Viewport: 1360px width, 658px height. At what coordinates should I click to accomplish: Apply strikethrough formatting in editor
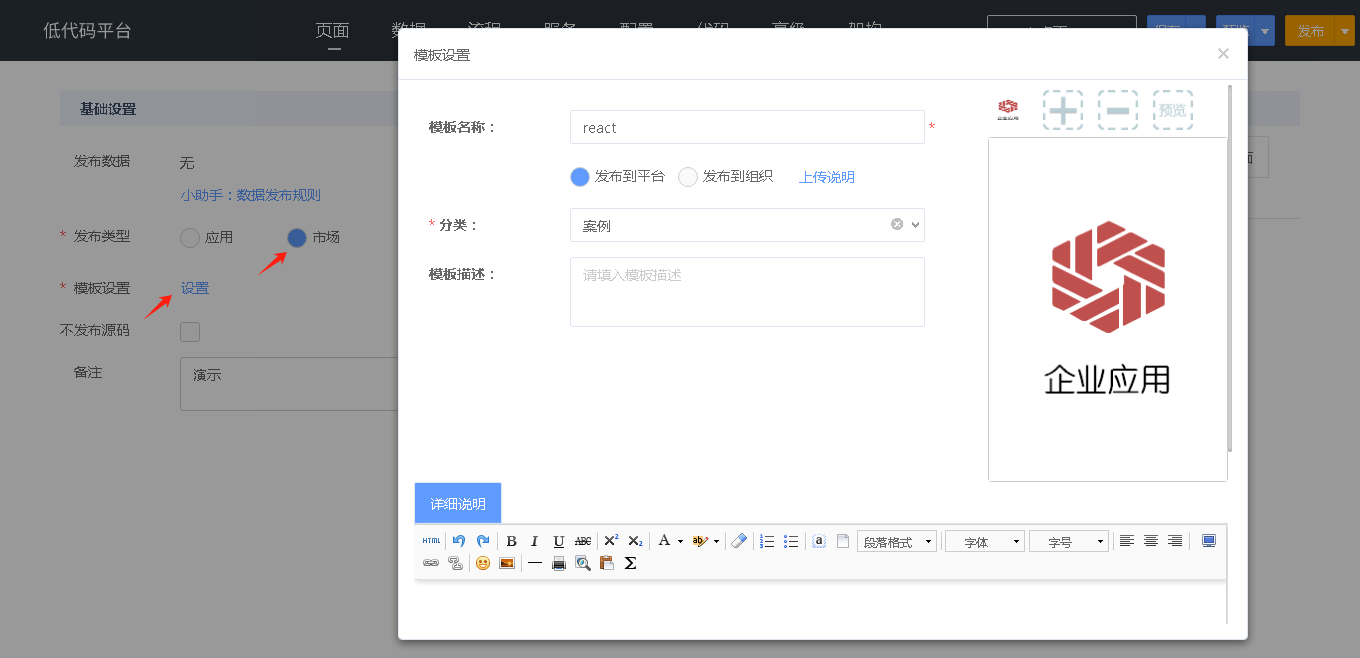click(583, 541)
